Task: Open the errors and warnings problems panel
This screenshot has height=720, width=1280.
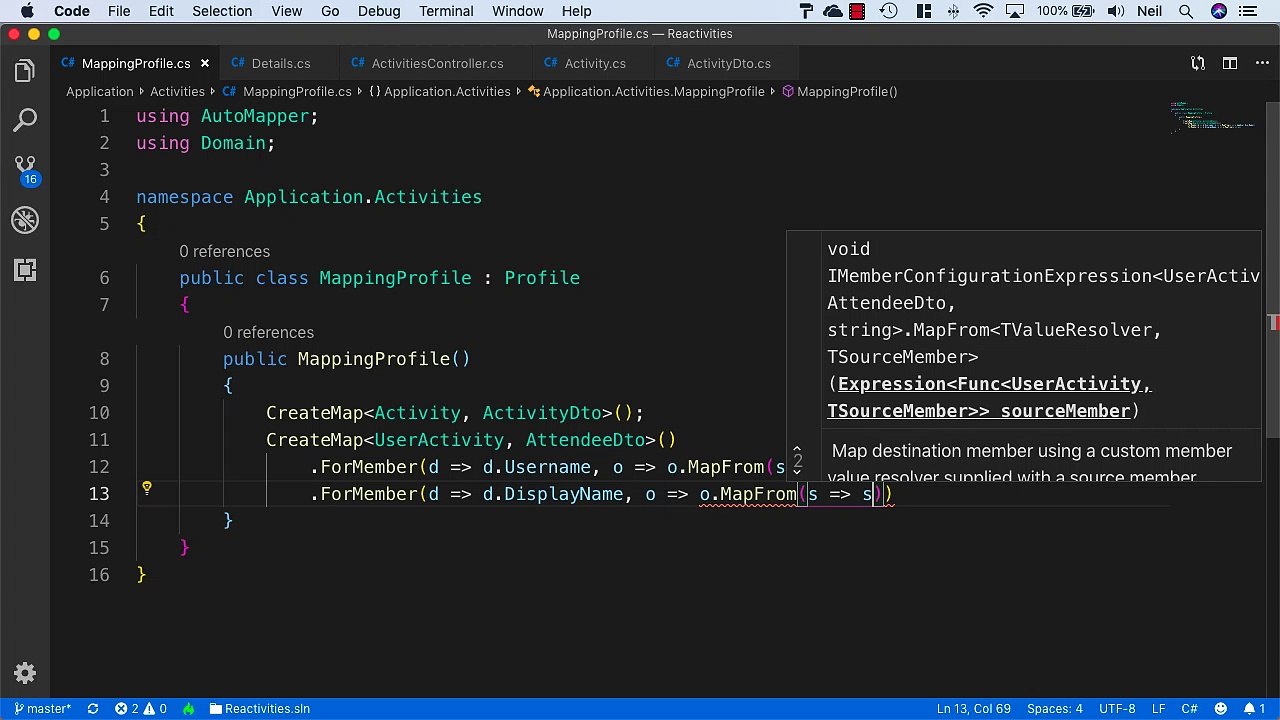Action: click(x=141, y=709)
